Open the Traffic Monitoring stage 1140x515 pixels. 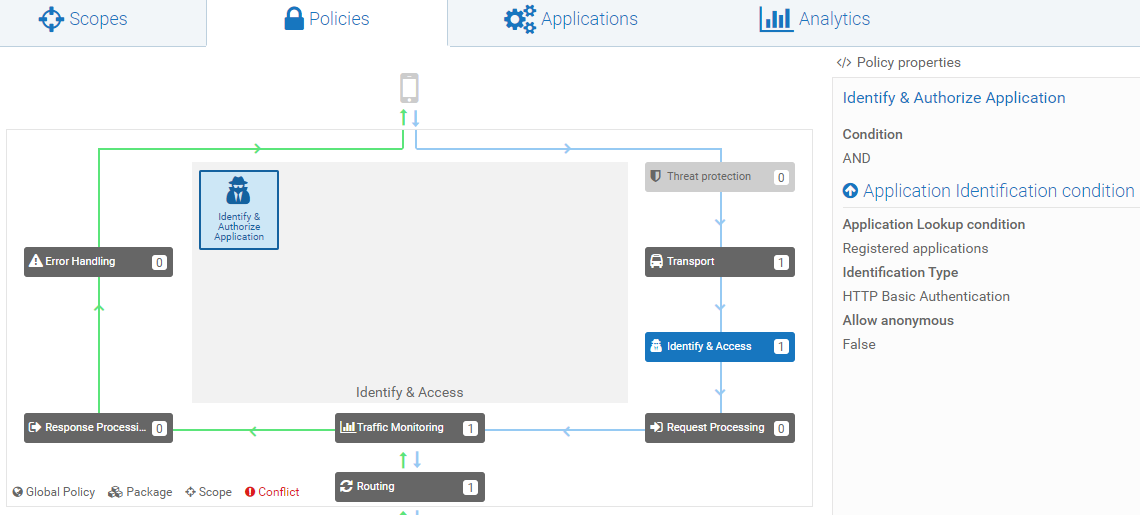click(410, 428)
